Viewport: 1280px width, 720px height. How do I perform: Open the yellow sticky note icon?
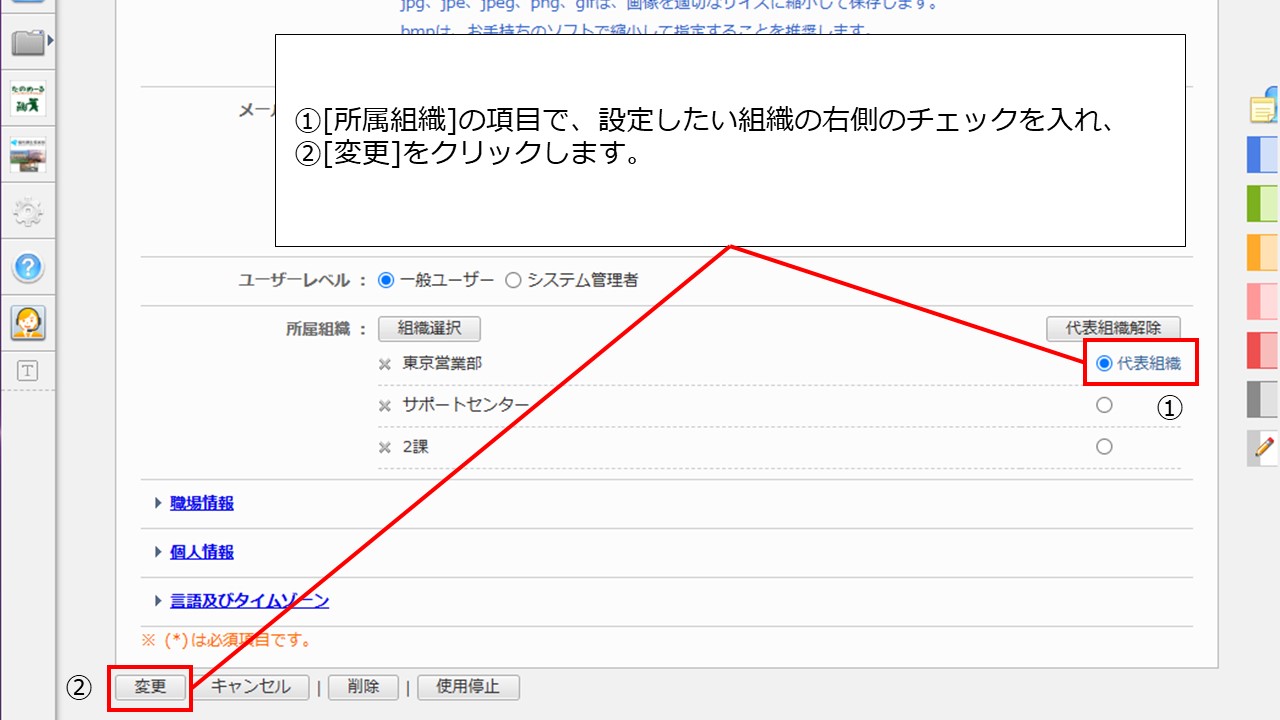click(x=1265, y=106)
